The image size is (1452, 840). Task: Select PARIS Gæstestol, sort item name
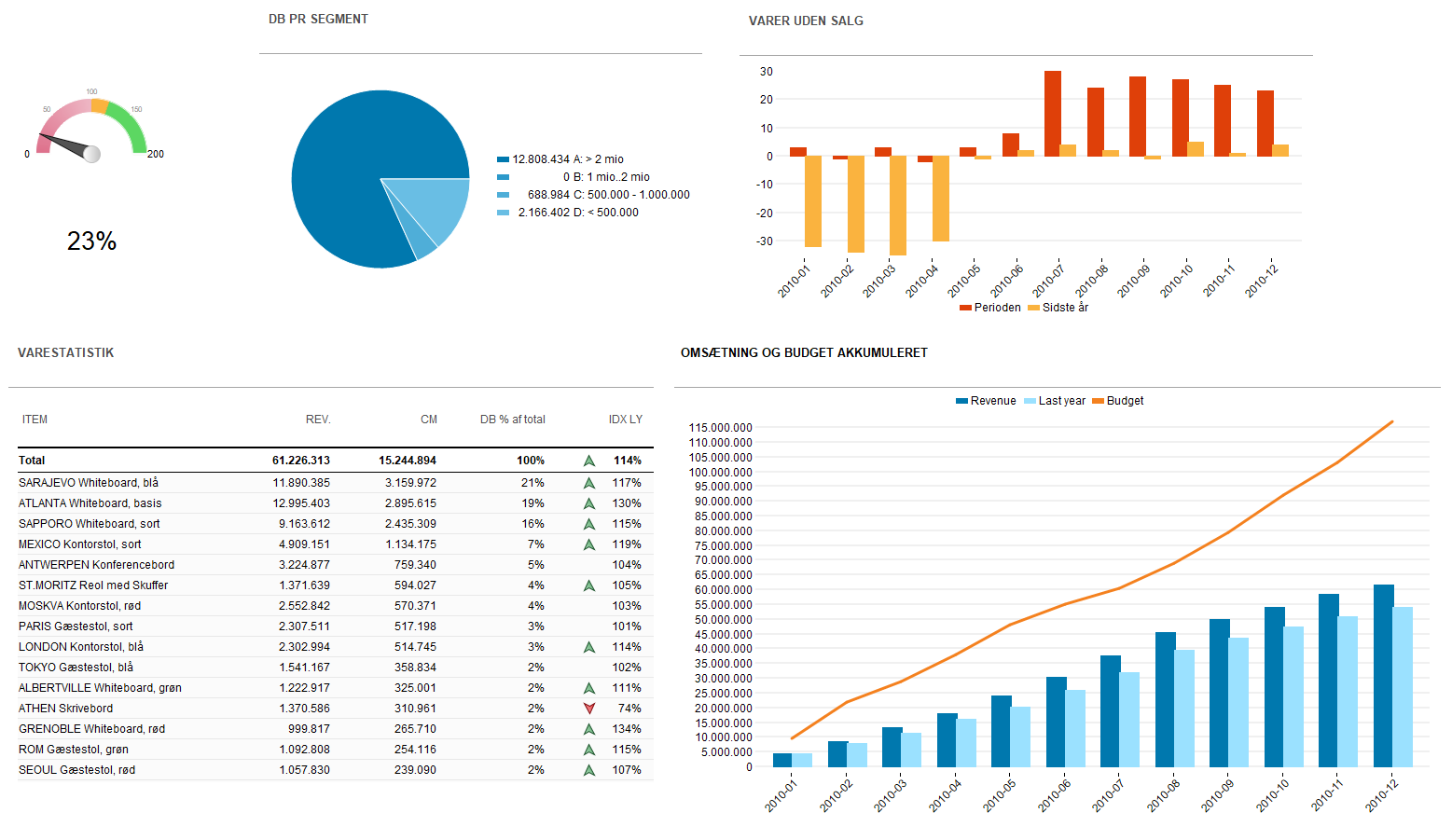tap(76, 627)
